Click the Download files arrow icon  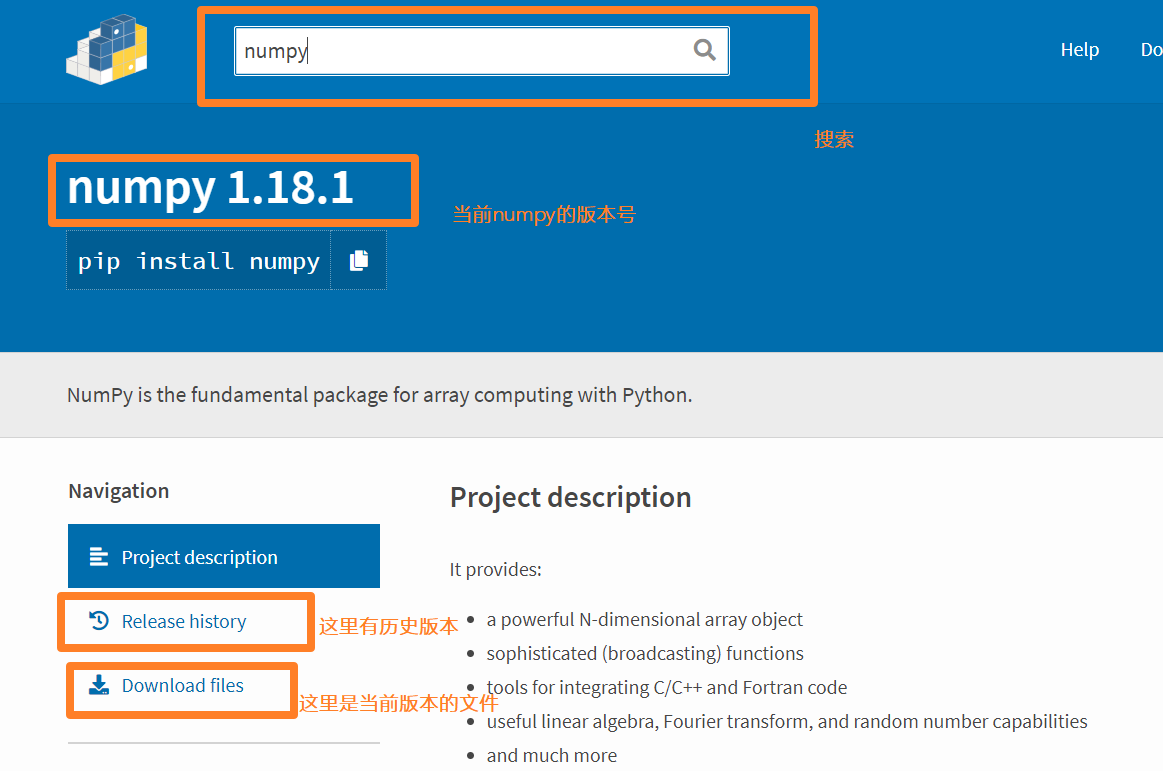(97, 684)
